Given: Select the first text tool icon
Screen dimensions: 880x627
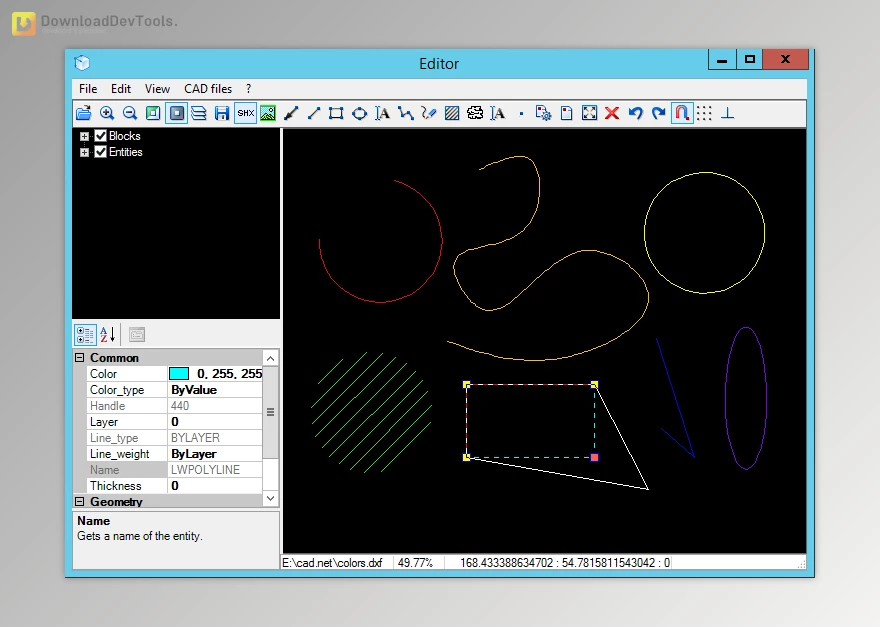Looking at the screenshot, I should click(382, 113).
